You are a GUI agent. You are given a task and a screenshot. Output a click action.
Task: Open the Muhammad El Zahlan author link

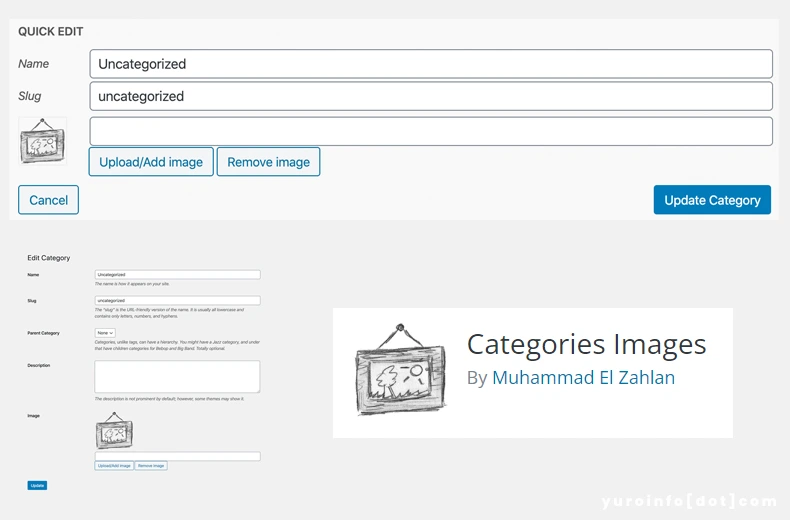click(x=583, y=377)
